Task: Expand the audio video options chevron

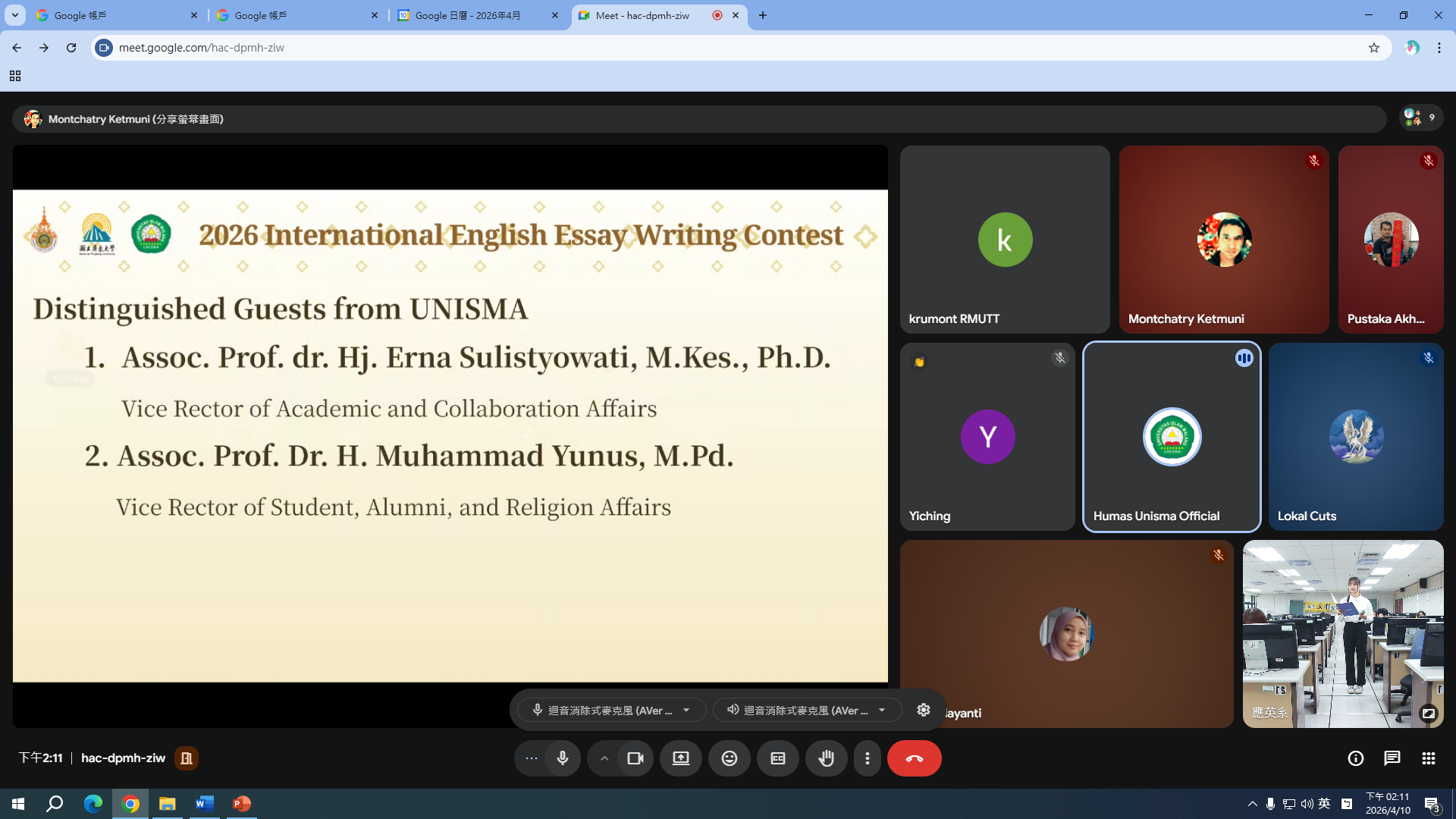Action: click(x=604, y=758)
